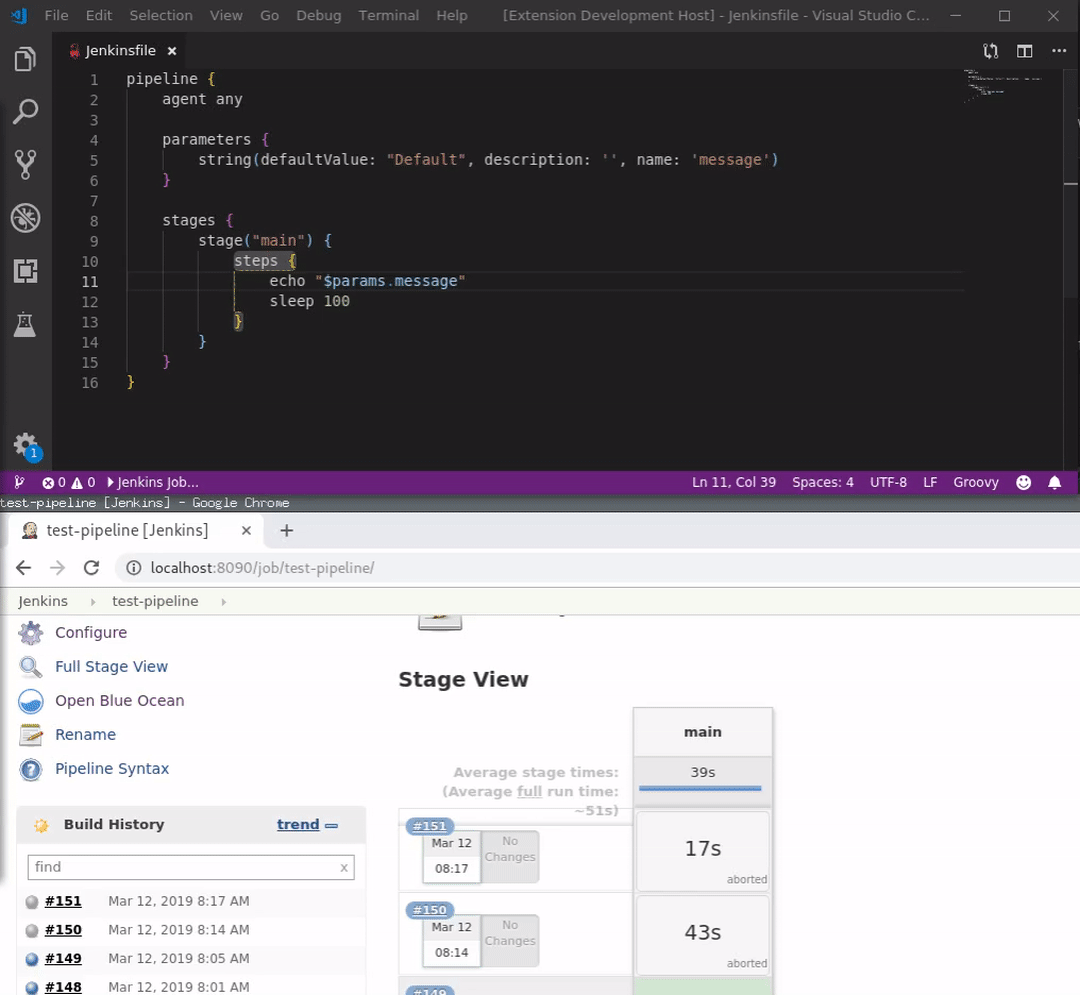Open a new Chrome tab
The image size is (1080, 995).
pyautogui.click(x=287, y=530)
